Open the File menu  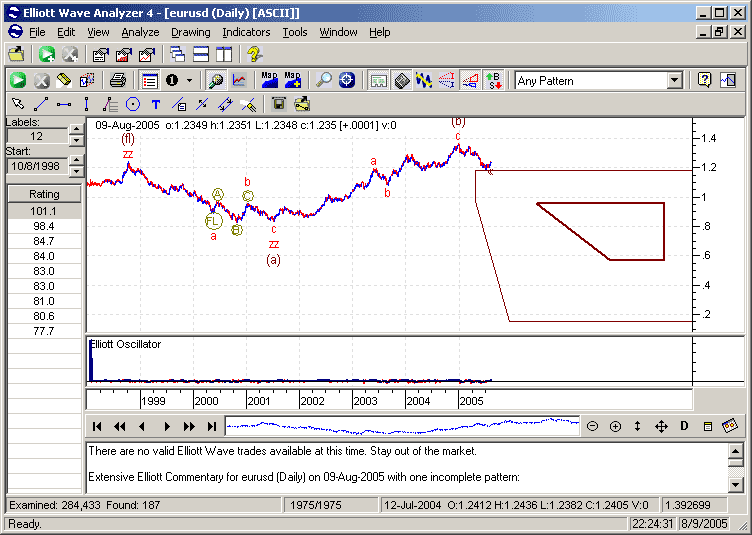[x=37, y=32]
